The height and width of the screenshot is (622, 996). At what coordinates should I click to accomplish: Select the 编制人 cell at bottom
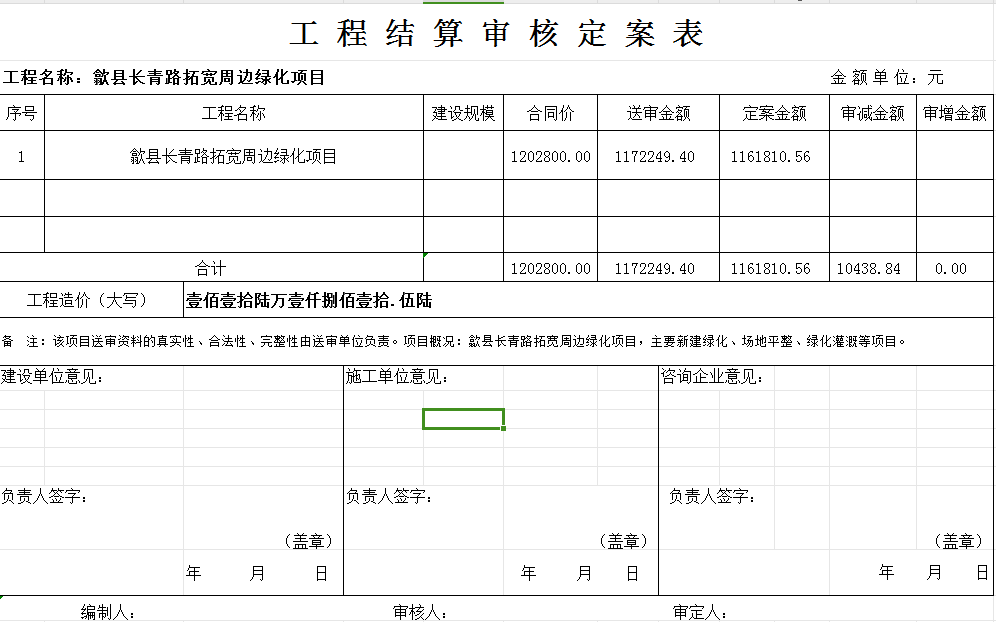point(108,612)
